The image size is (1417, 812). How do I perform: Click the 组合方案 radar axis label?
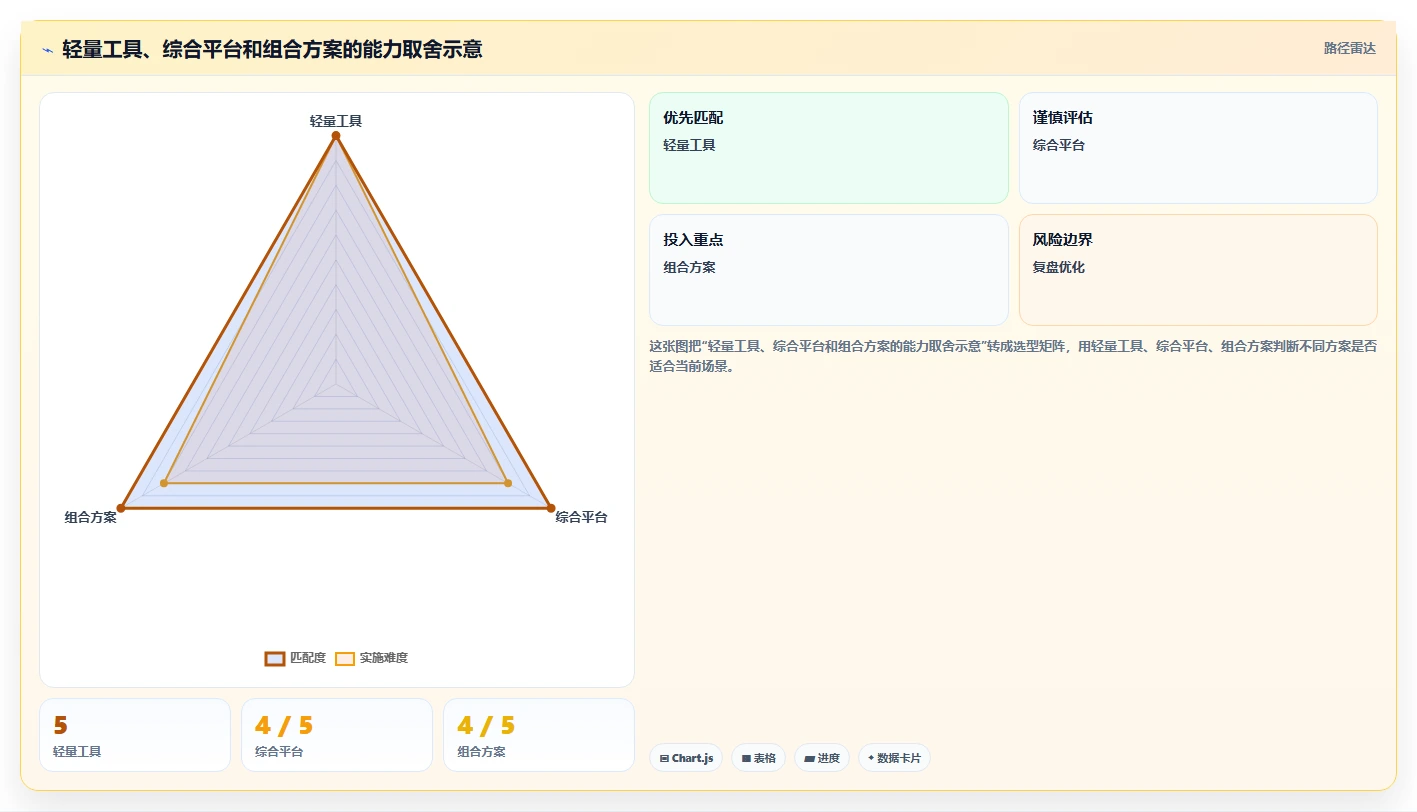[x=91, y=517]
